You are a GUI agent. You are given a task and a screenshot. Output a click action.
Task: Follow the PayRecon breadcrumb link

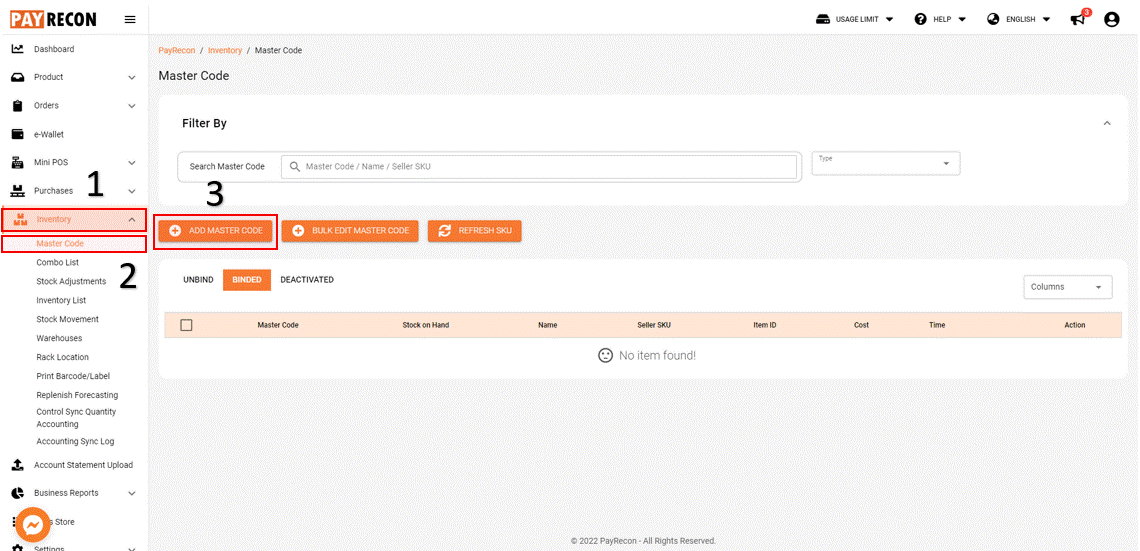(x=177, y=51)
